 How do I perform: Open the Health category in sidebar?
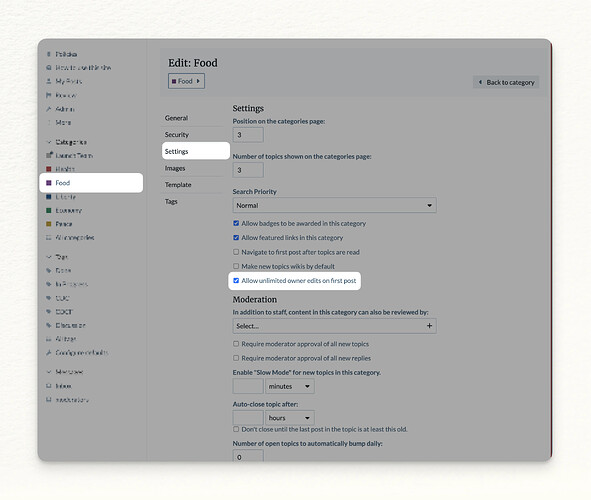click(65, 169)
